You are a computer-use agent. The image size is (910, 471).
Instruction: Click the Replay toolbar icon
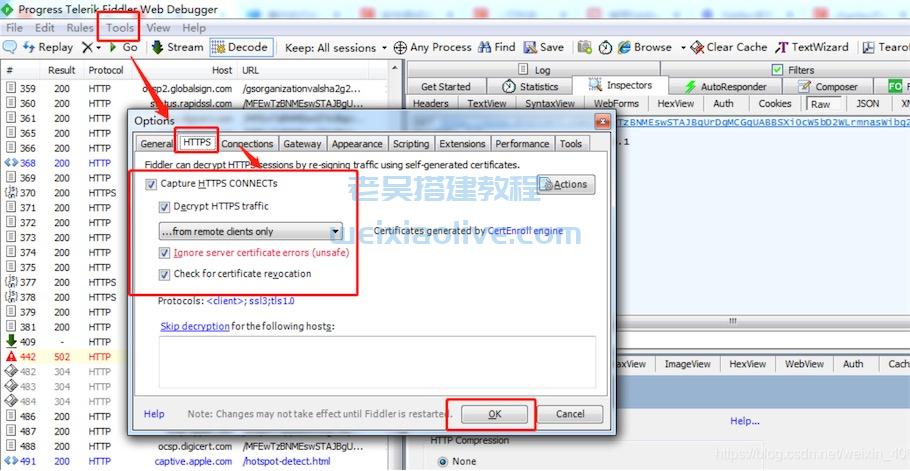coord(47,47)
